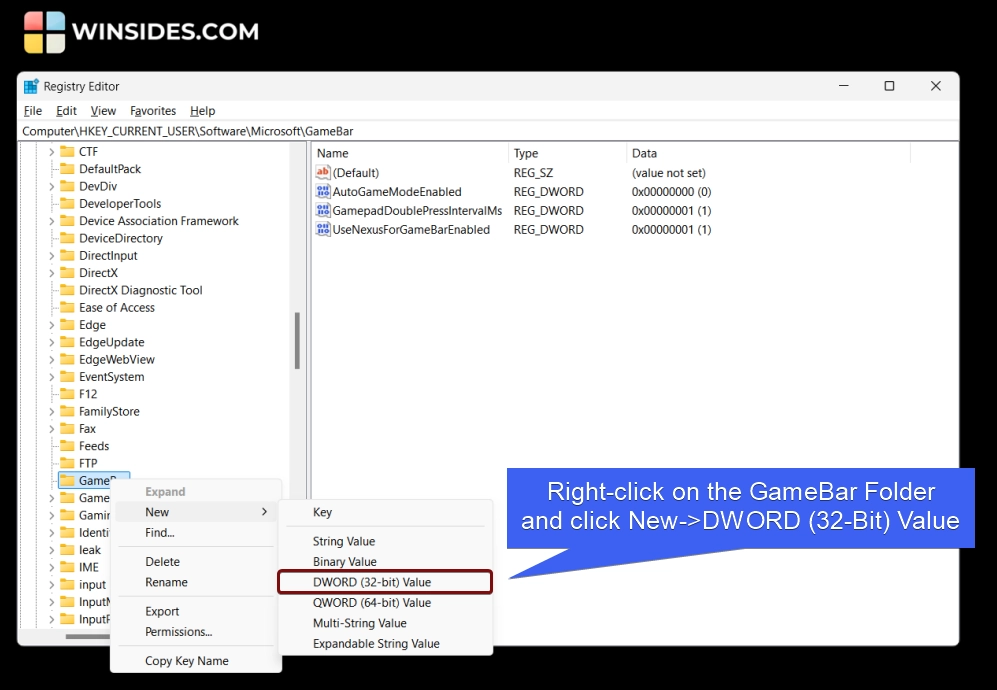Image resolution: width=997 pixels, height=690 pixels.
Task: Click Export in the context menu
Action: pyautogui.click(x=196, y=611)
